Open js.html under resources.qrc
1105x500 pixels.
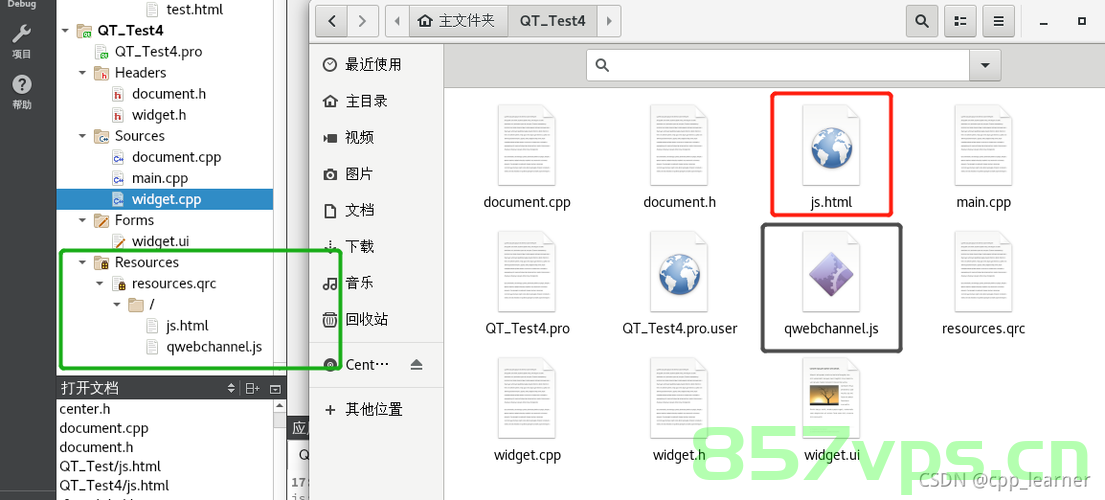pyautogui.click(x=187, y=326)
